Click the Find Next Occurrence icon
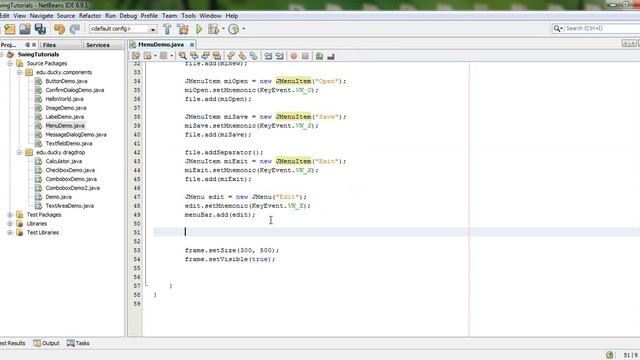This screenshot has width=640, height=360. [205, 56]
